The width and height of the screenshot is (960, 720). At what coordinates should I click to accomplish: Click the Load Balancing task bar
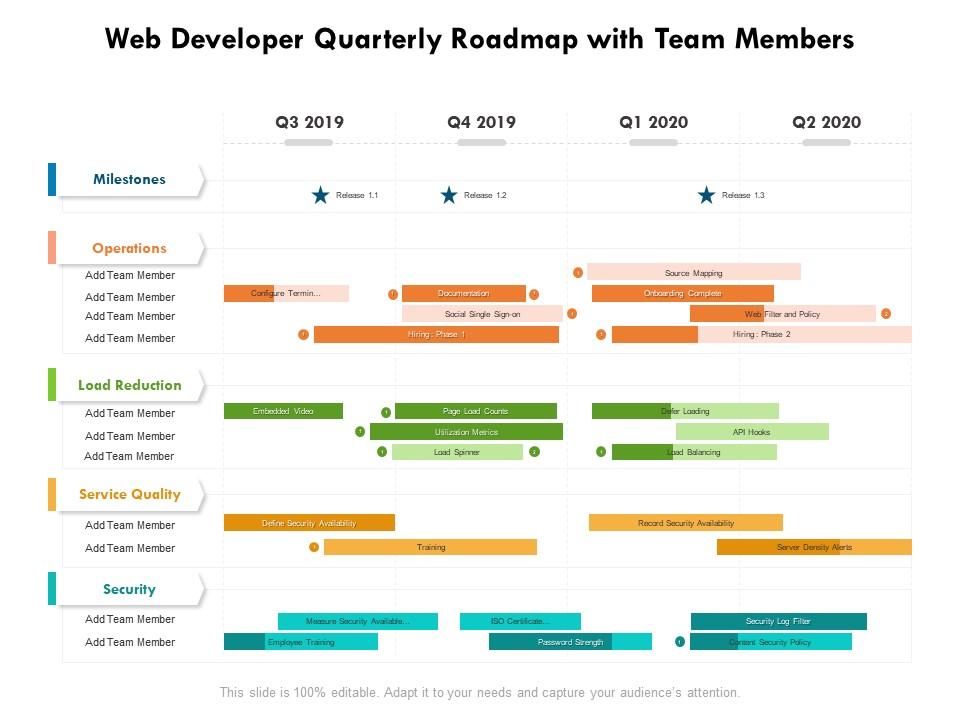click(x=694, y=452)
